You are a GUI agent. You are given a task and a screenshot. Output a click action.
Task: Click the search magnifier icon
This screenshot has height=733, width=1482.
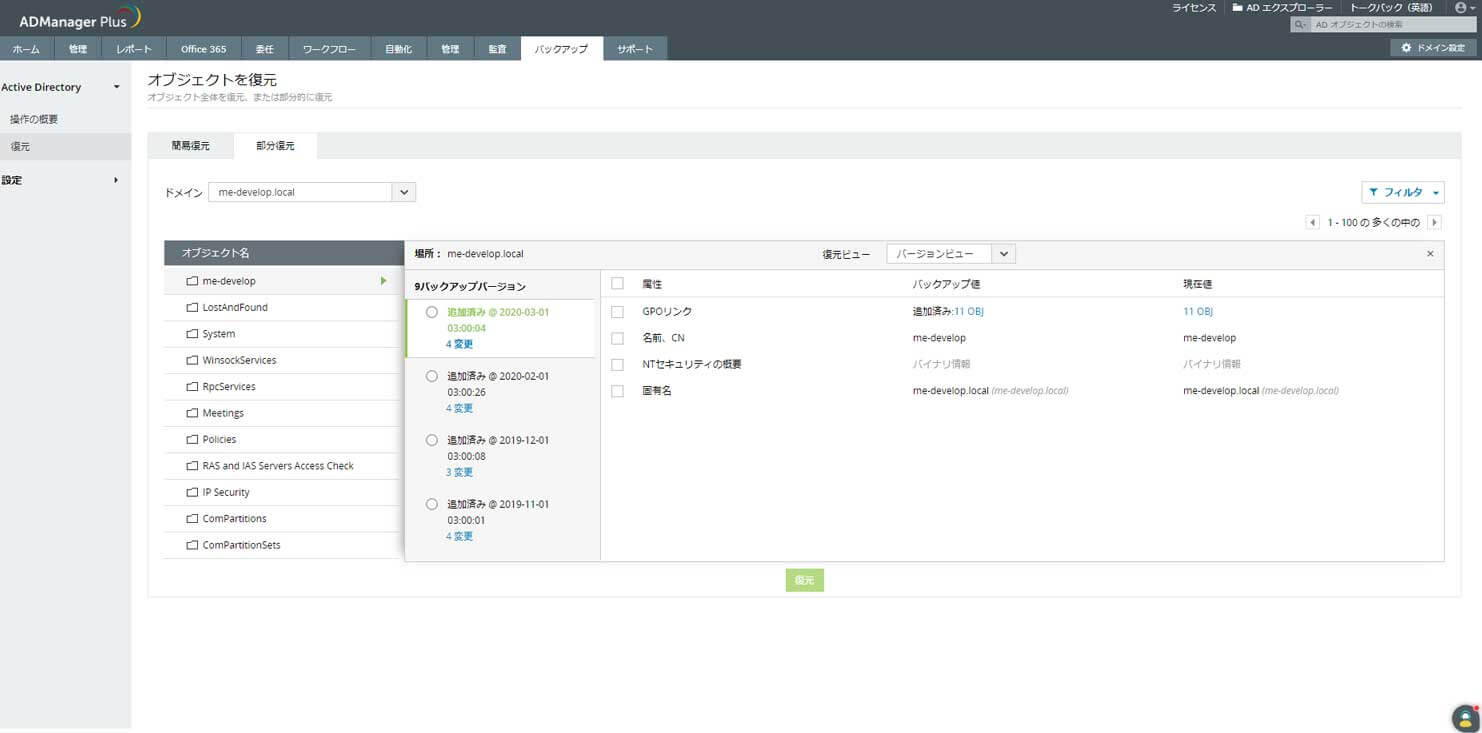pyautogui.click(x=1299, y=24)
